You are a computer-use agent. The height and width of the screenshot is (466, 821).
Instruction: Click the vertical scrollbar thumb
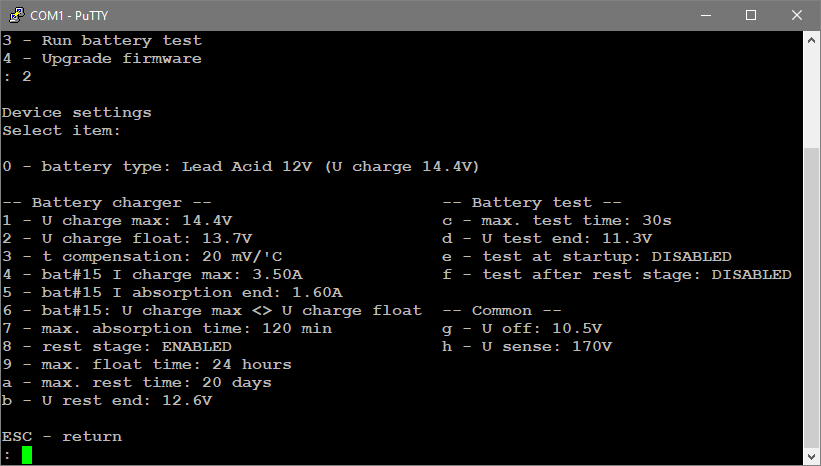click(812, 298)
